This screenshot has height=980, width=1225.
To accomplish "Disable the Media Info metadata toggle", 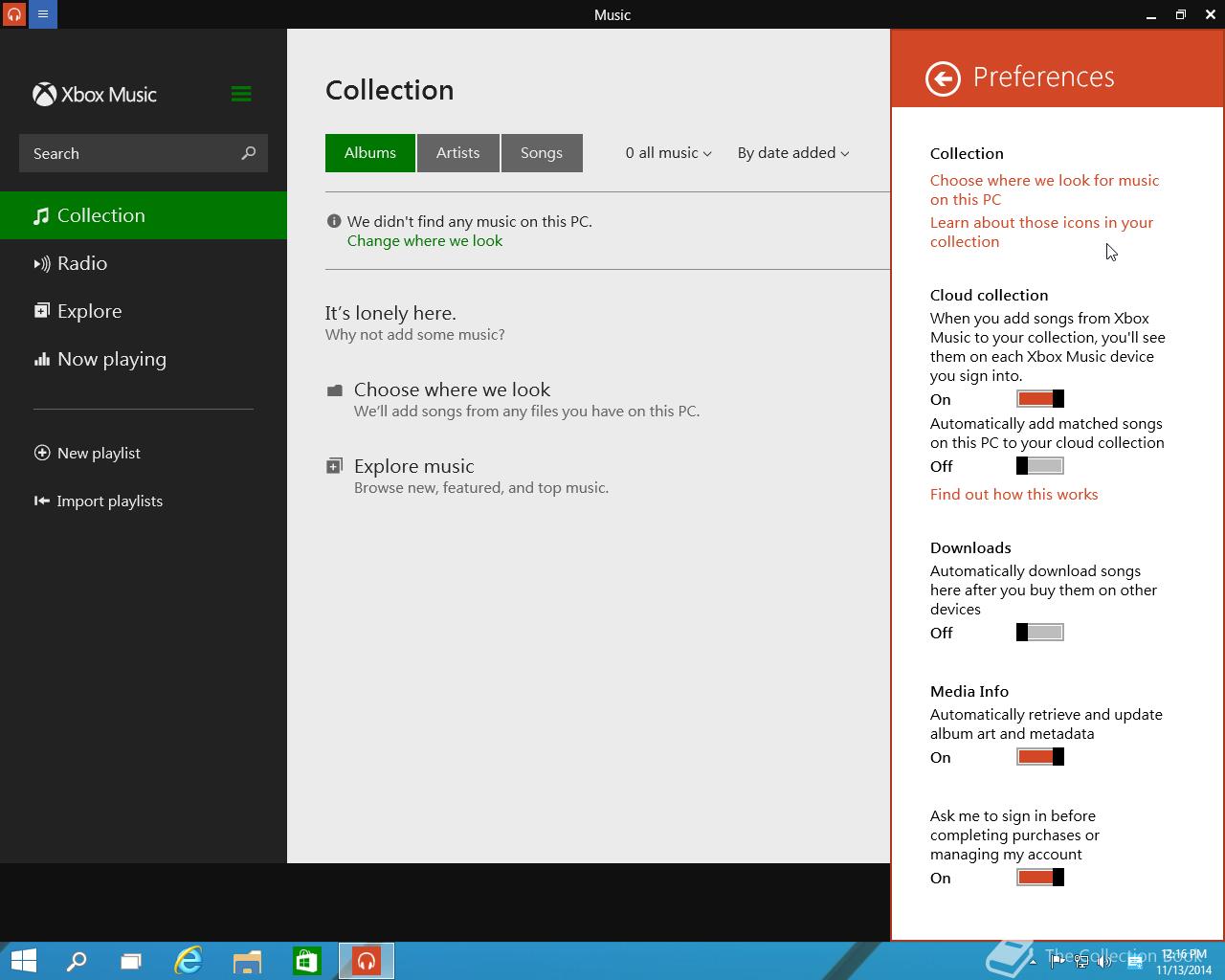I will 1040,757.
